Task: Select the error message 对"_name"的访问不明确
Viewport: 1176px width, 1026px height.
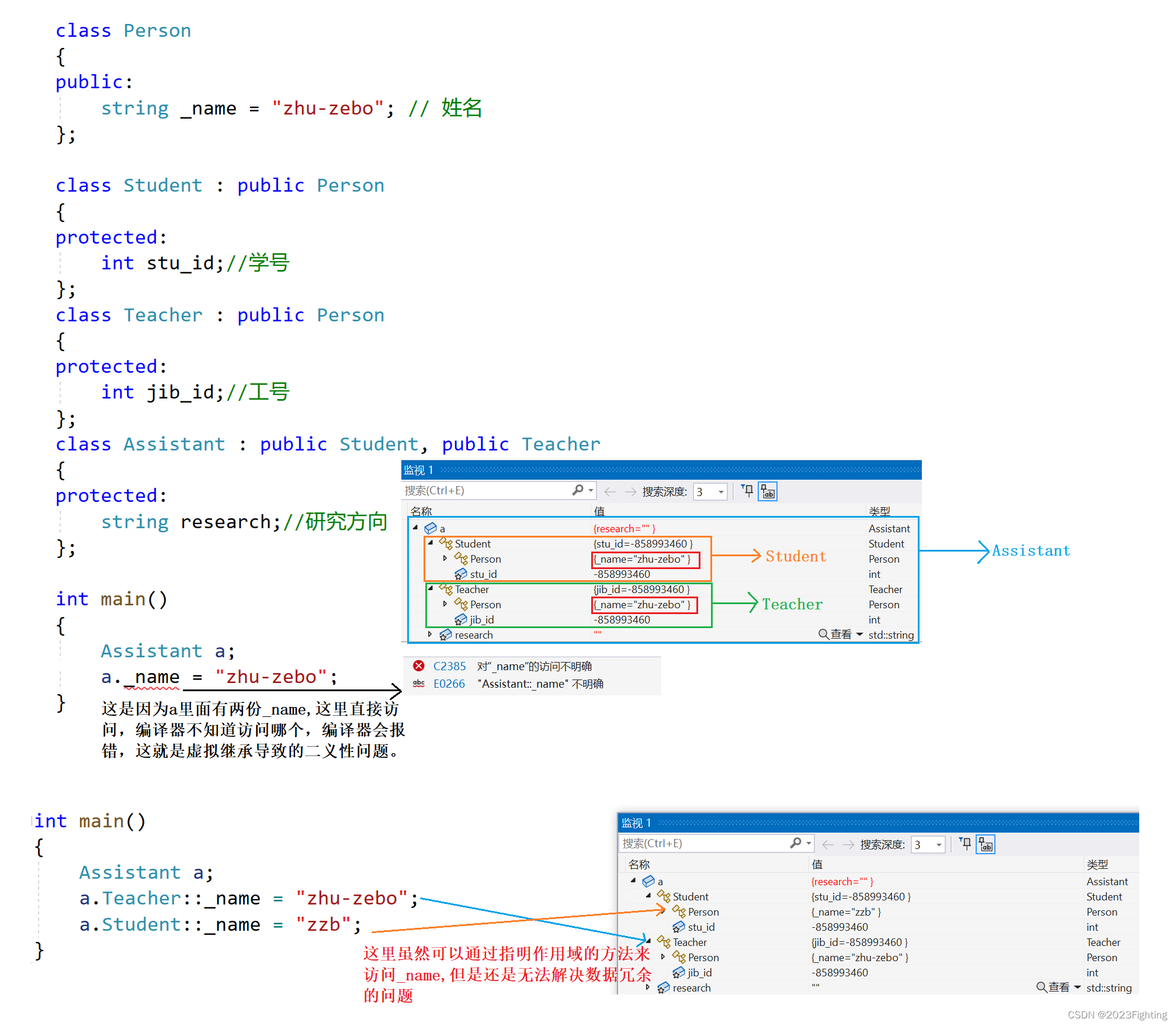Action: 535,666
